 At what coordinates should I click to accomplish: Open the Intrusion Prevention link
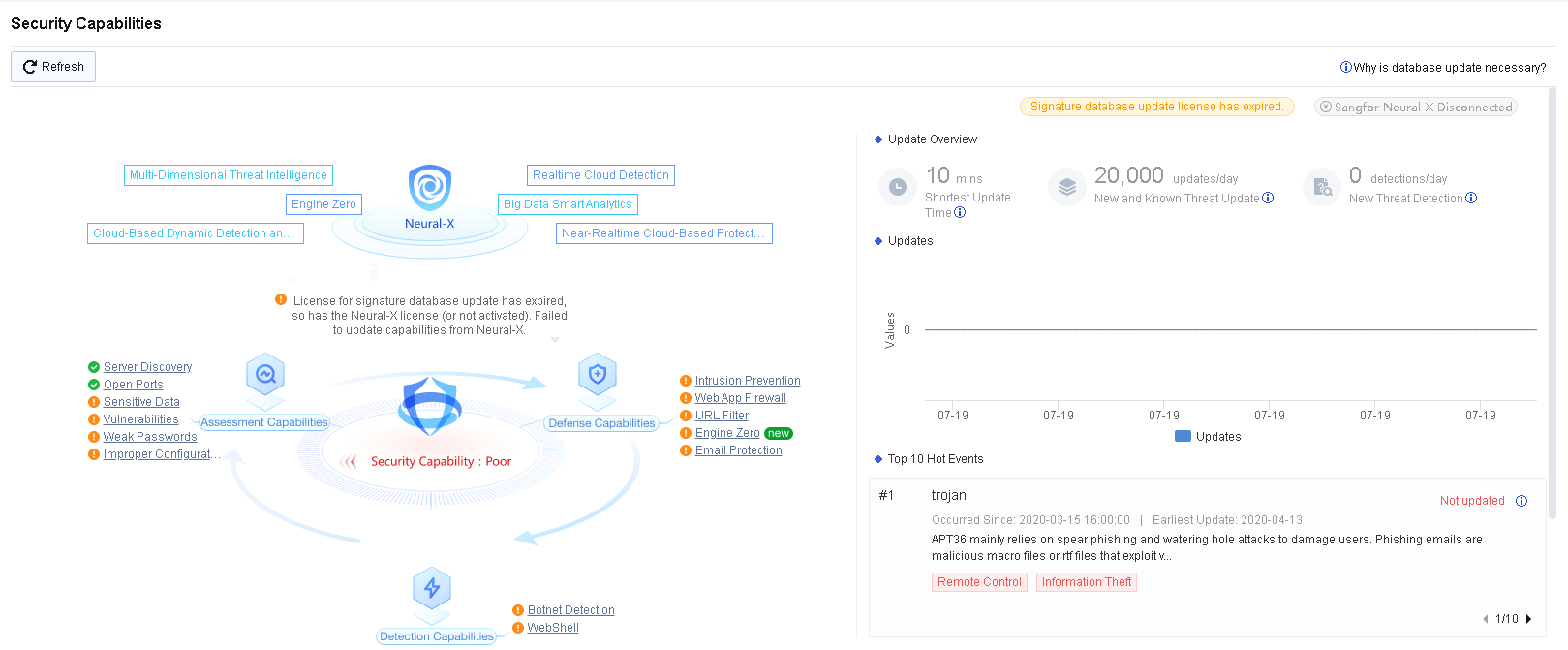tap(747, 381)
